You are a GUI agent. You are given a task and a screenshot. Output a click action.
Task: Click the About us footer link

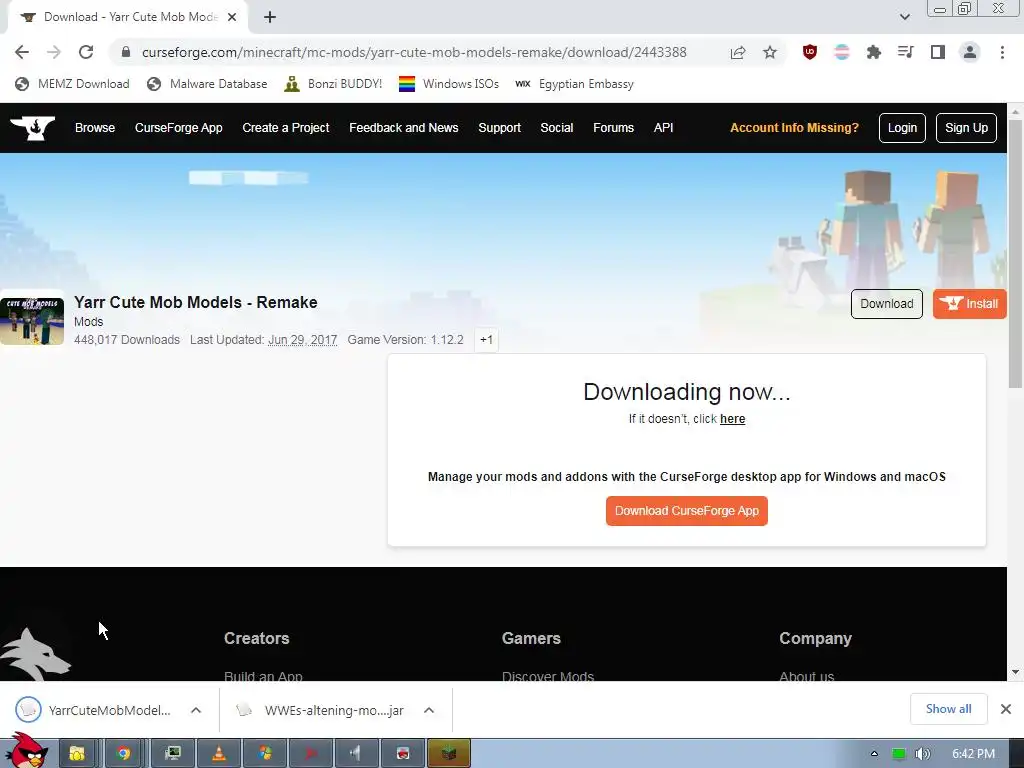coord(807,677)
